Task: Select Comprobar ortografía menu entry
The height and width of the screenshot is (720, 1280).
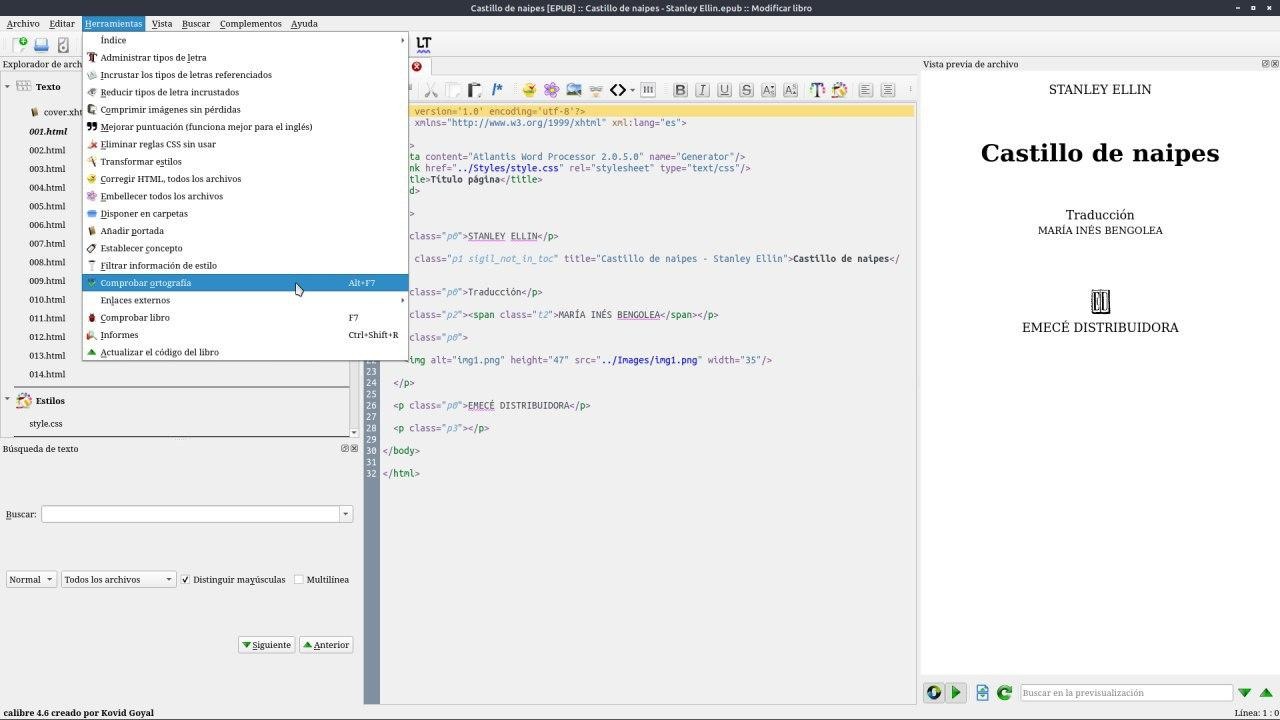Action: [x=146, y=283]
